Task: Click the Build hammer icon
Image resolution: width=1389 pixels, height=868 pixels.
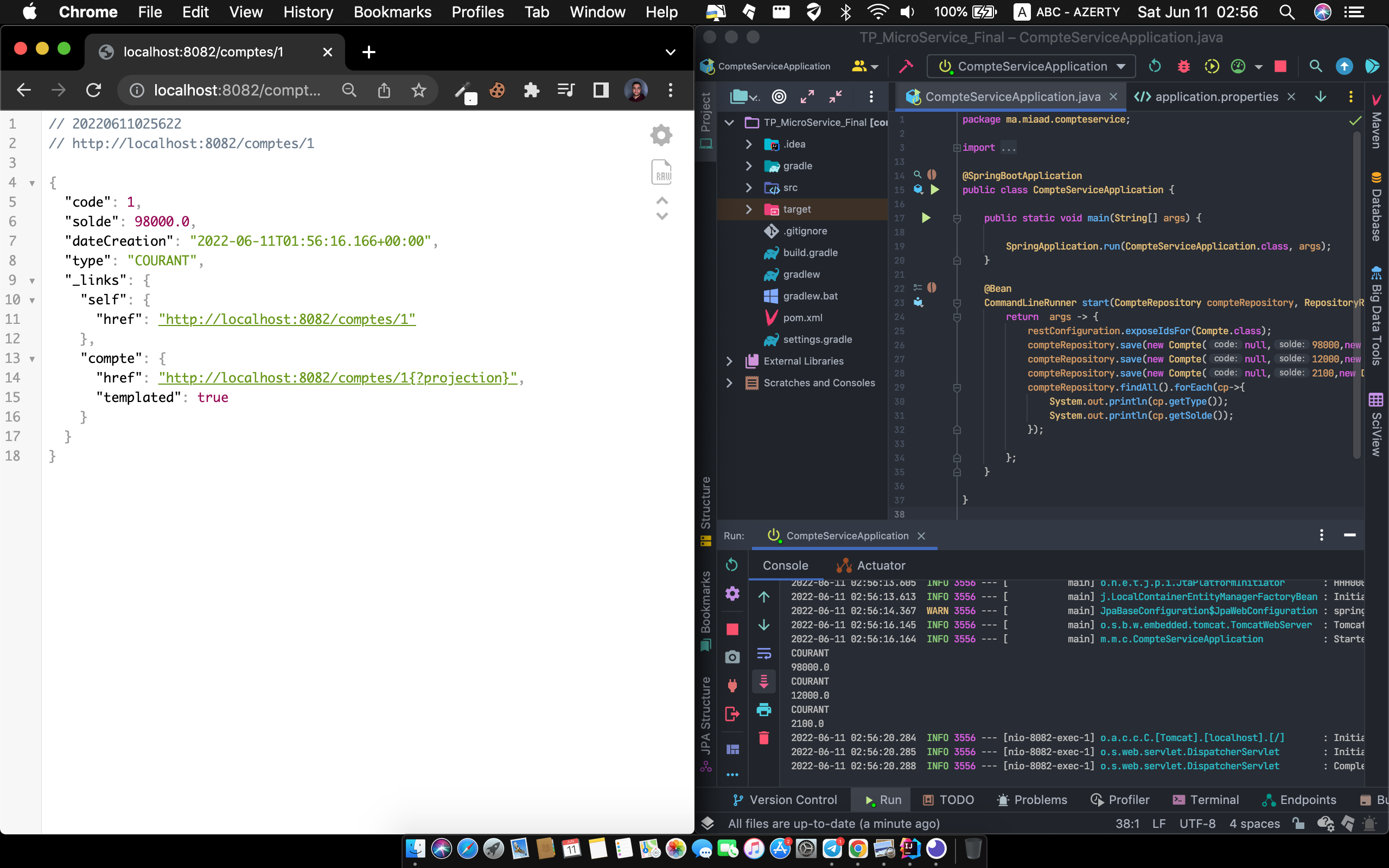Action: click(x=906, y=67)
